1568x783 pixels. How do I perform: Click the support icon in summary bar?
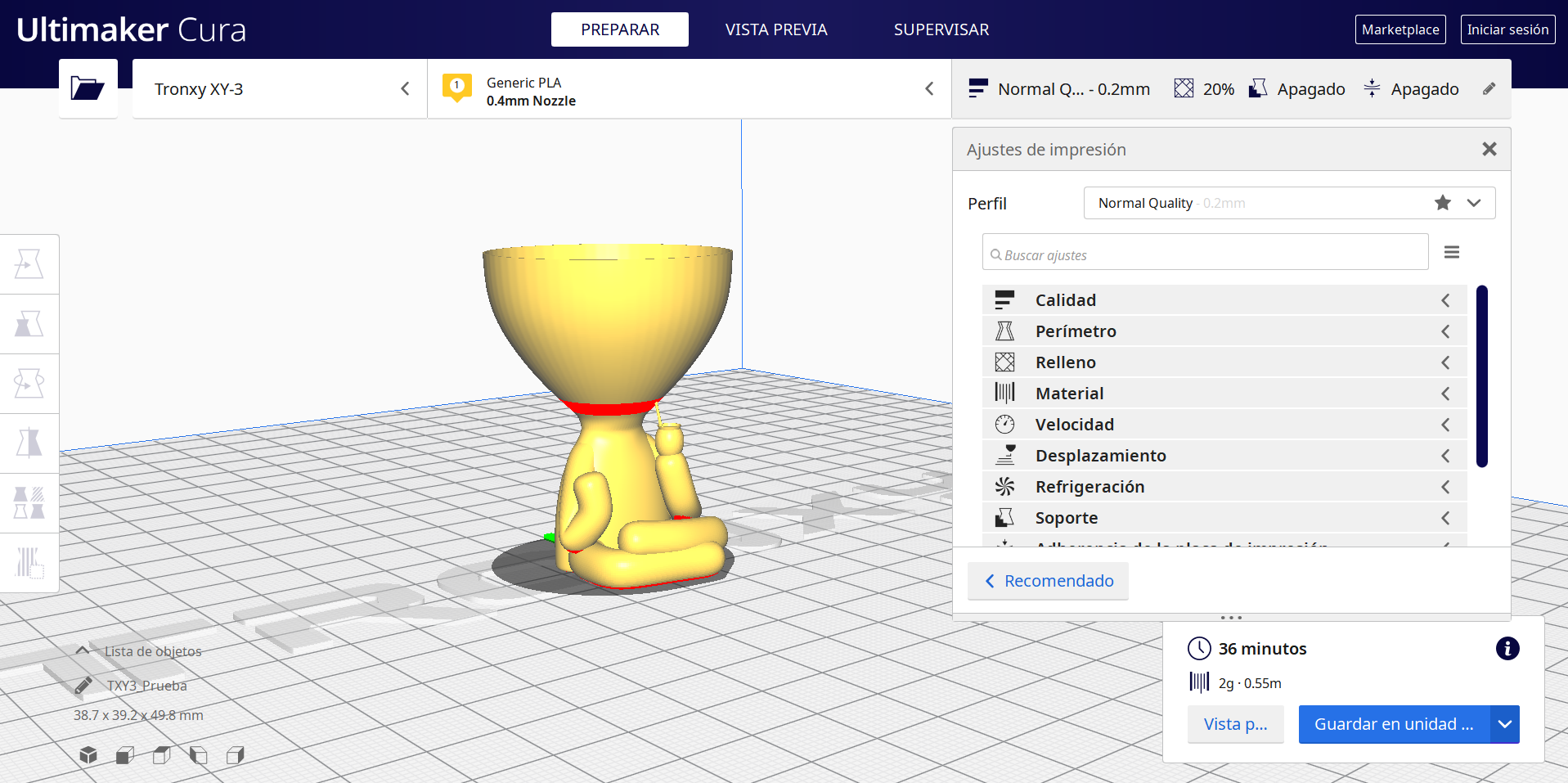coord(1258,88)
